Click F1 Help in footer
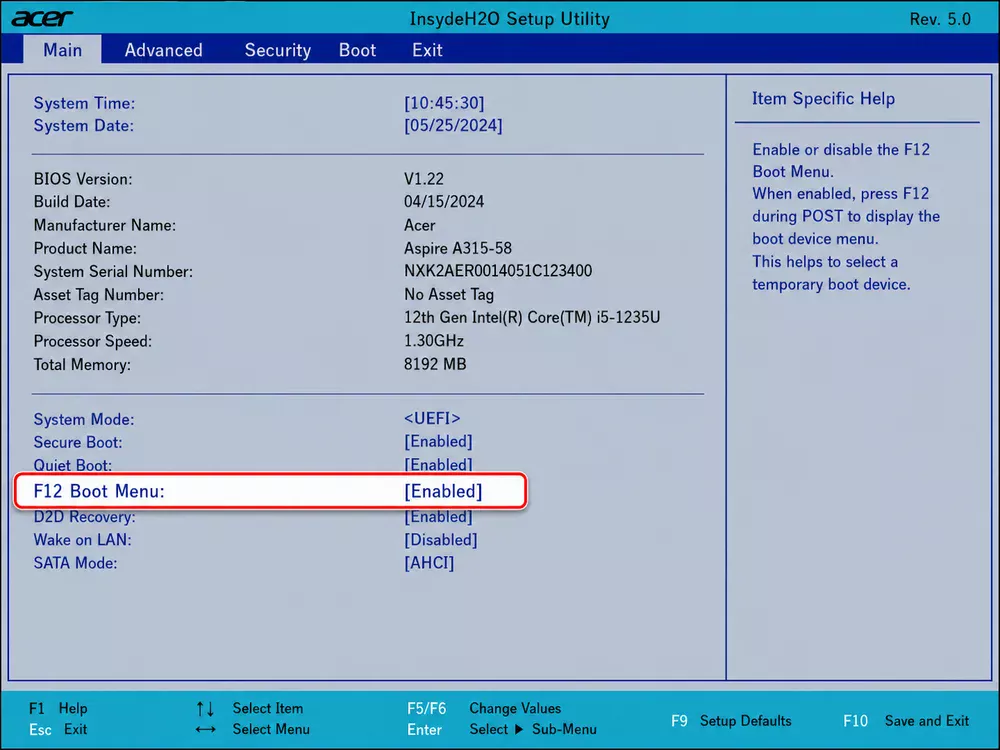 58,708
